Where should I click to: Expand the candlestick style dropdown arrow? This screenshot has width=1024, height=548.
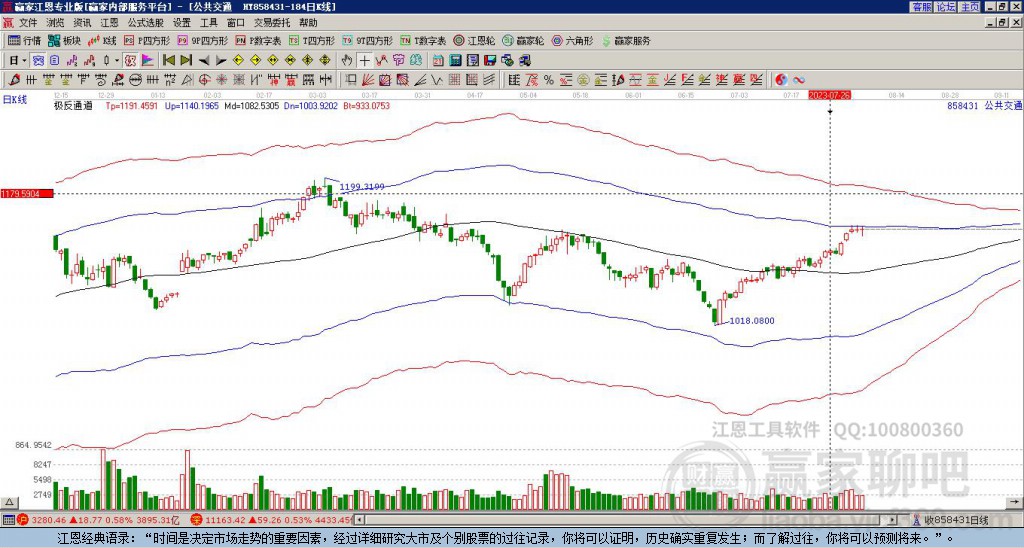[117, 61]
